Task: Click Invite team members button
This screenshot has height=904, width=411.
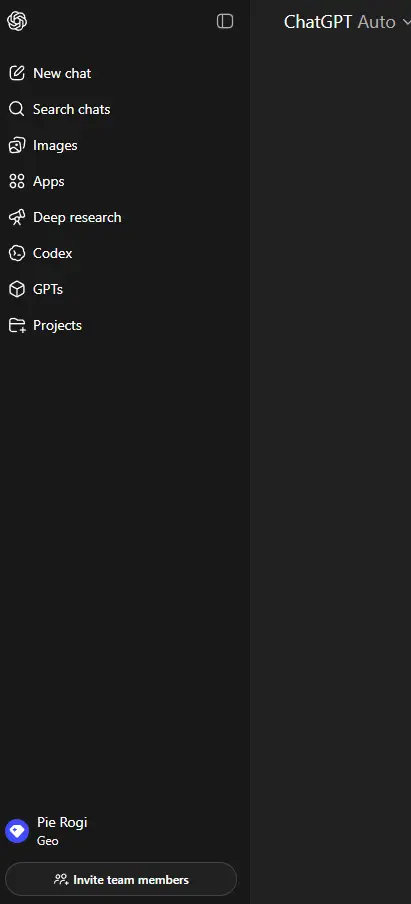Action: tap(121, 880)
